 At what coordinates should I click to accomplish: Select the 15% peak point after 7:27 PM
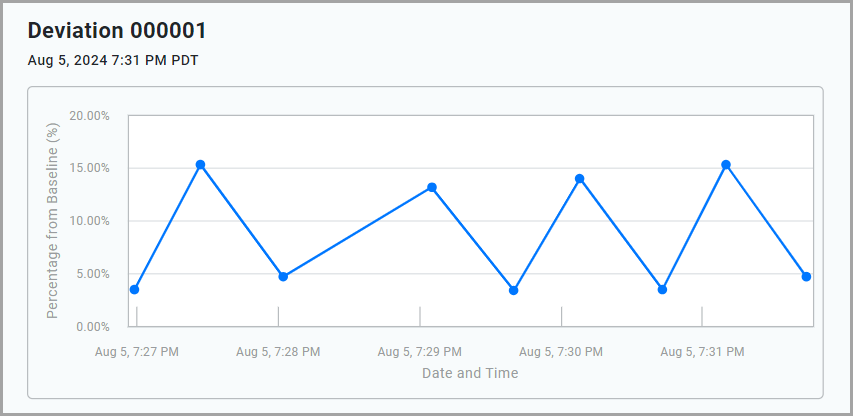point(200,165)
